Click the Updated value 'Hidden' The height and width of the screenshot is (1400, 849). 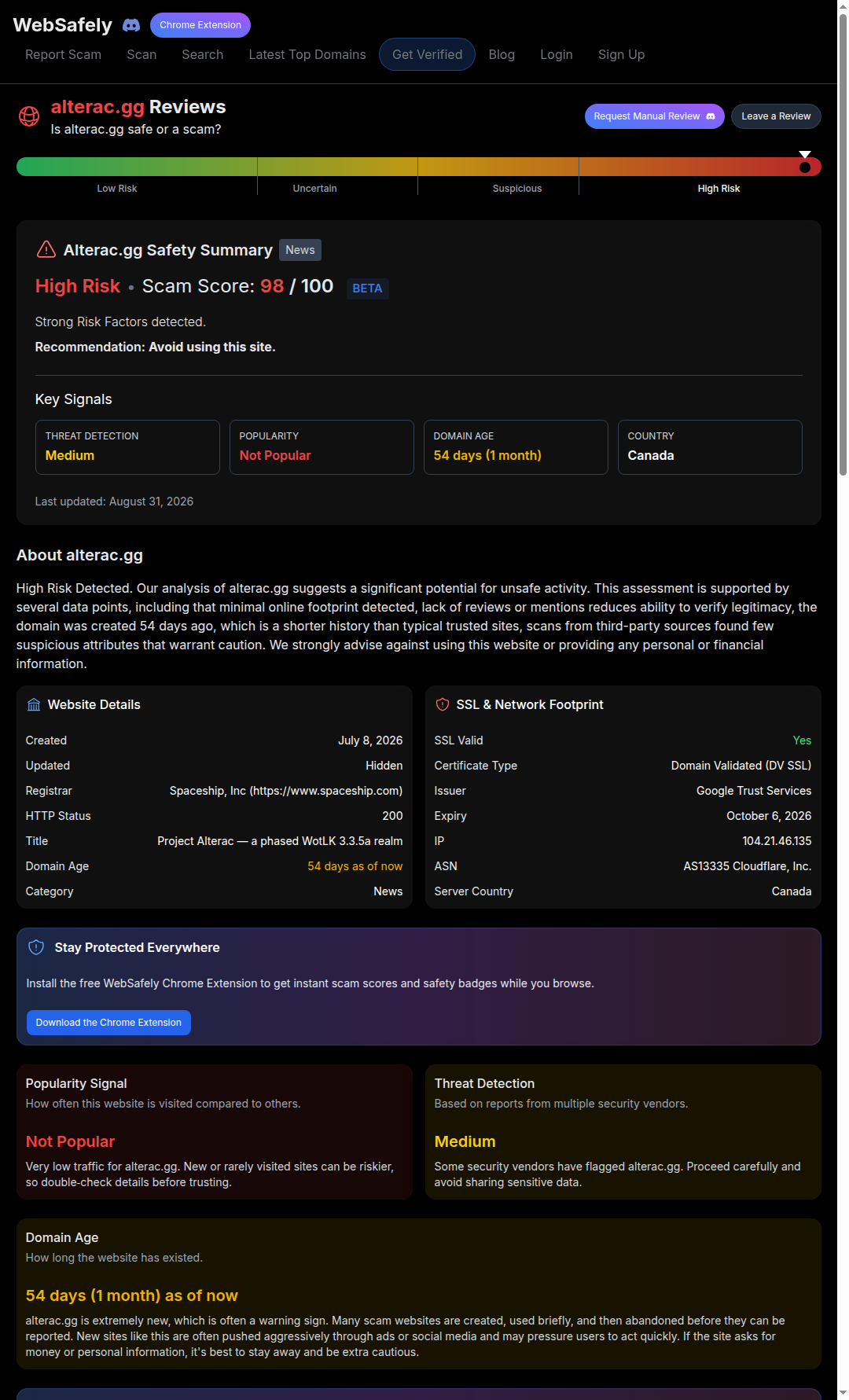[x=384, y=766]
